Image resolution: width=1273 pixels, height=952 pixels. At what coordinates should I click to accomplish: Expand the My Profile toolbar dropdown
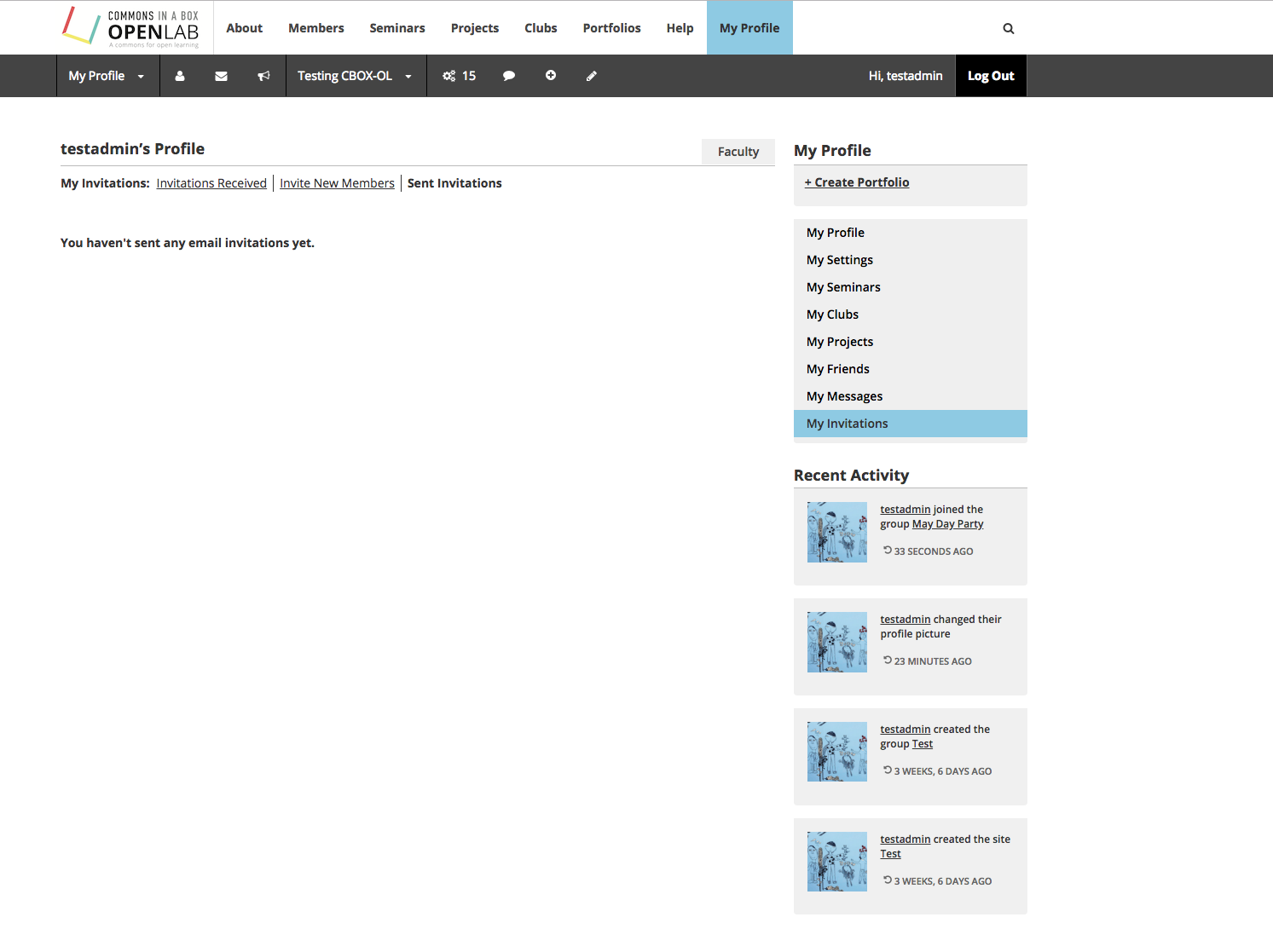[107, 76]
